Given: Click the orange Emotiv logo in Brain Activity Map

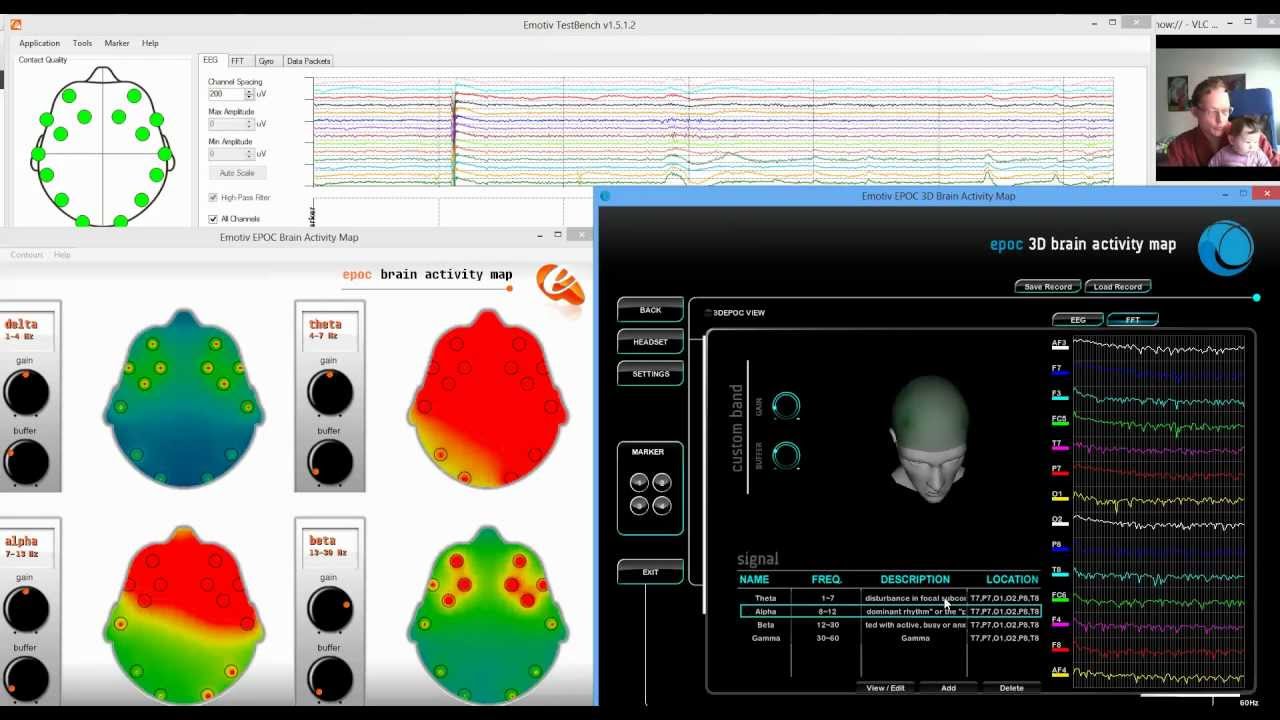Looking at the screenshot, I should coord(560,285).
